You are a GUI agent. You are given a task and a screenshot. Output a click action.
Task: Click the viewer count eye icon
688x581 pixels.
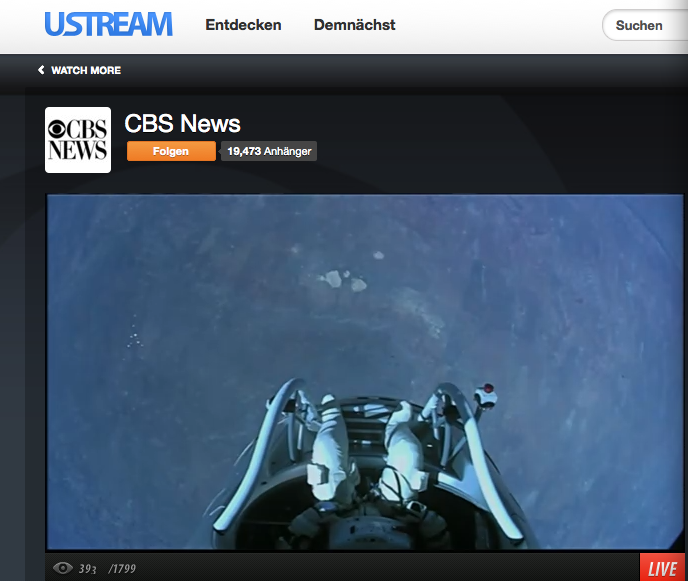tap(63, 568)
